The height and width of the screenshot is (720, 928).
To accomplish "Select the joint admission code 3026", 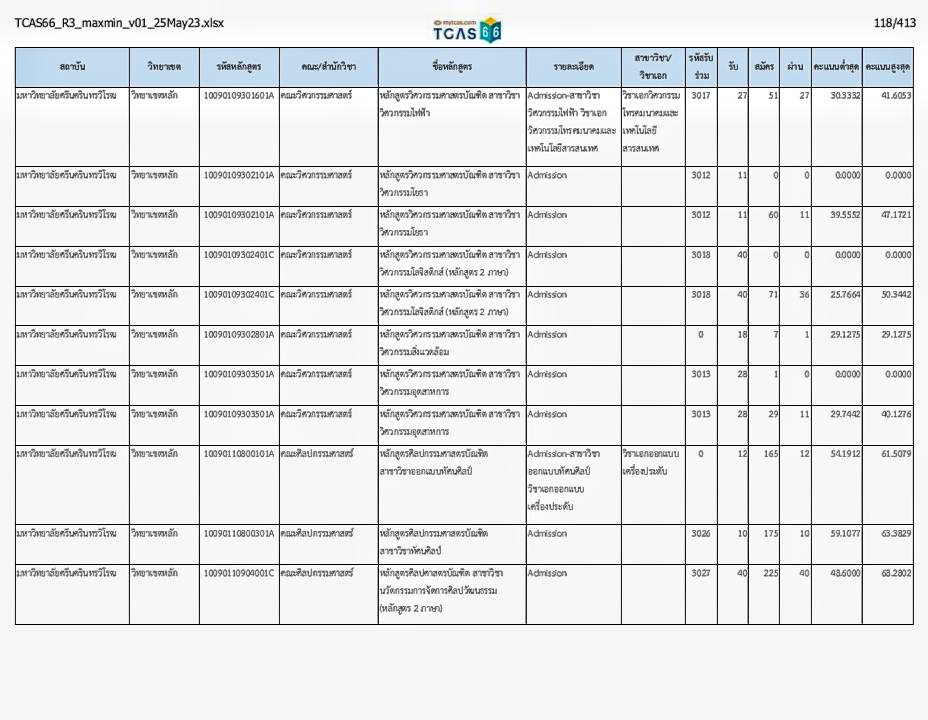I will coord(701,533).
